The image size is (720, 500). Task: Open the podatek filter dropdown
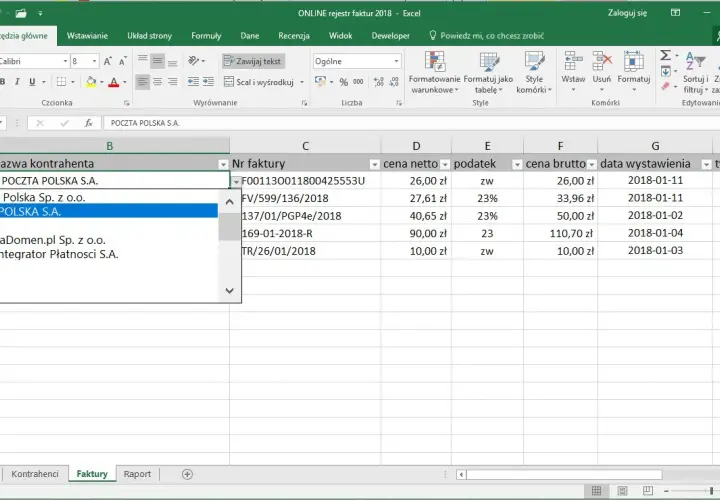(517, 164)
